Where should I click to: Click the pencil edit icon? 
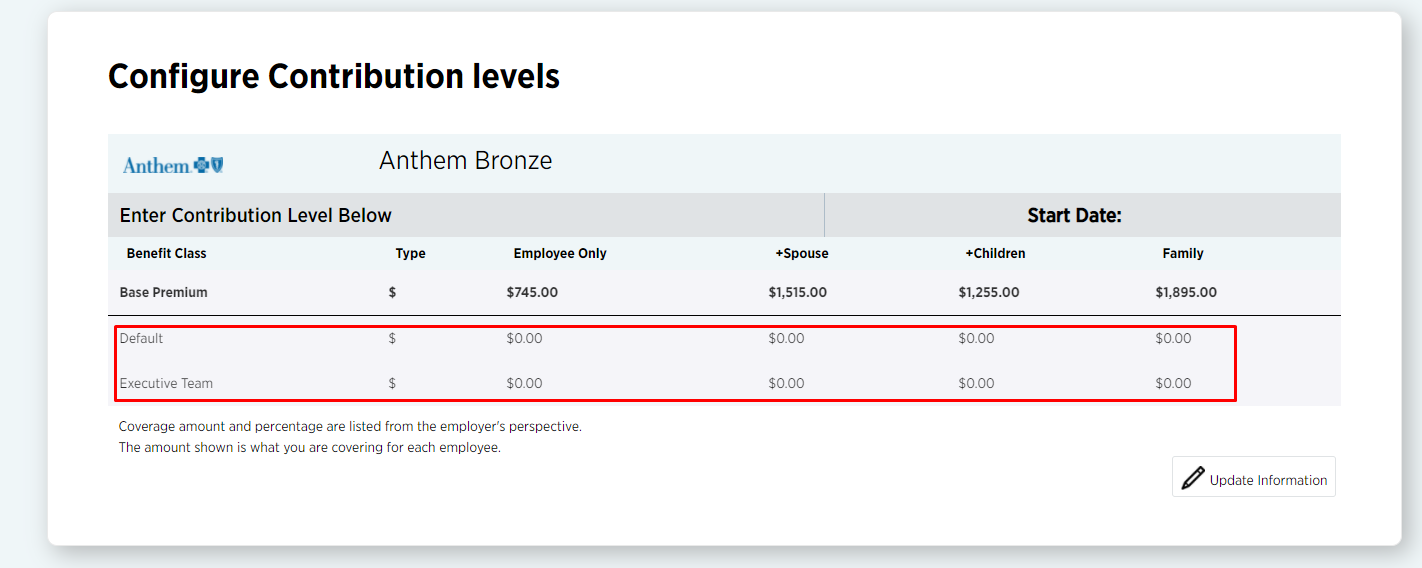coord(1192,478)
